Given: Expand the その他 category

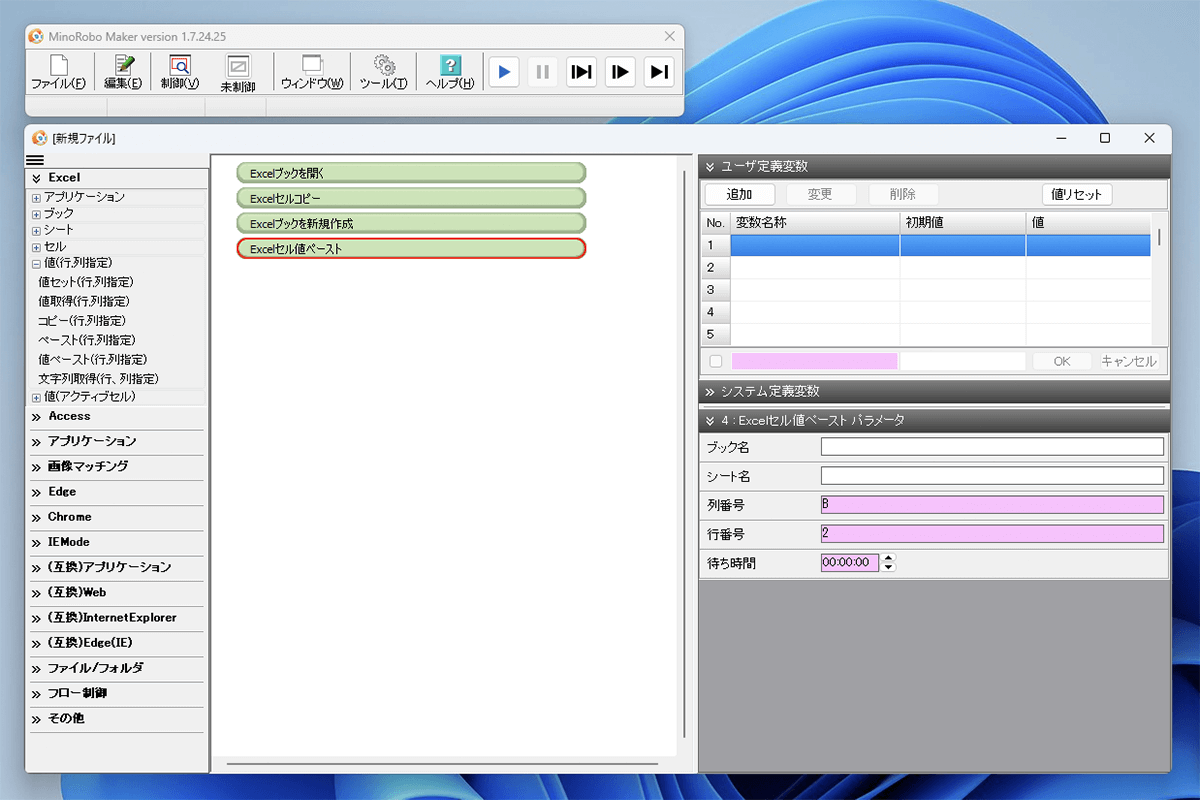Looking at the screenshot, I should (36, 719).
